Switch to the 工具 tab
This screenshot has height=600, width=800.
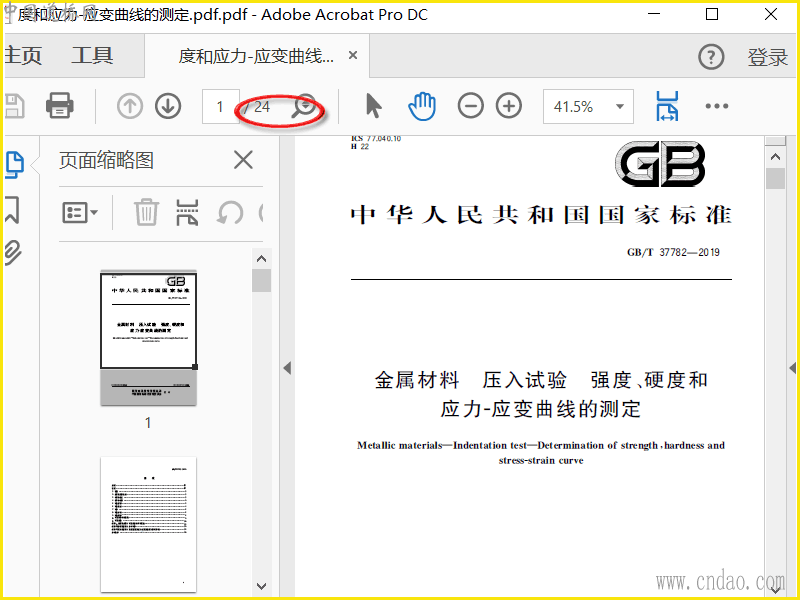(x=92, y=56)
